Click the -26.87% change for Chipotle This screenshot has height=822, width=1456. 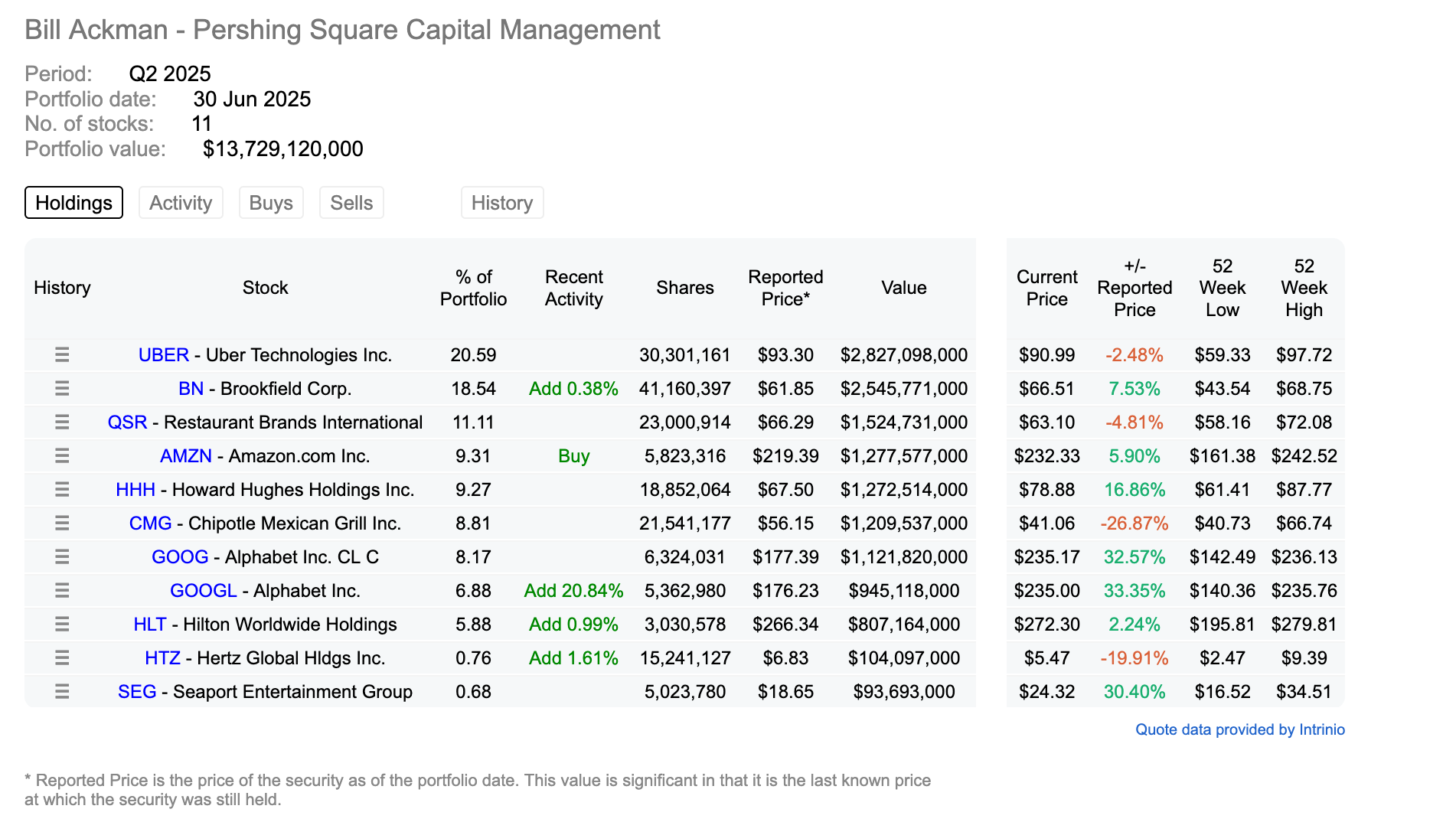pyautogui.click(x=1134, y=524)
